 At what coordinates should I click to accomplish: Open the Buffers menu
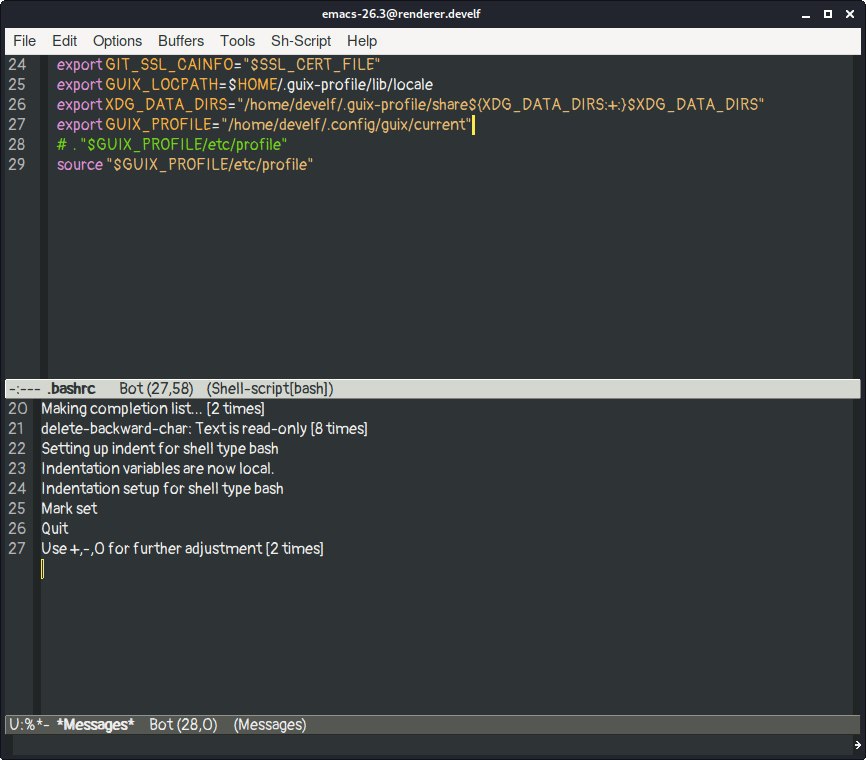click(181, 41)
